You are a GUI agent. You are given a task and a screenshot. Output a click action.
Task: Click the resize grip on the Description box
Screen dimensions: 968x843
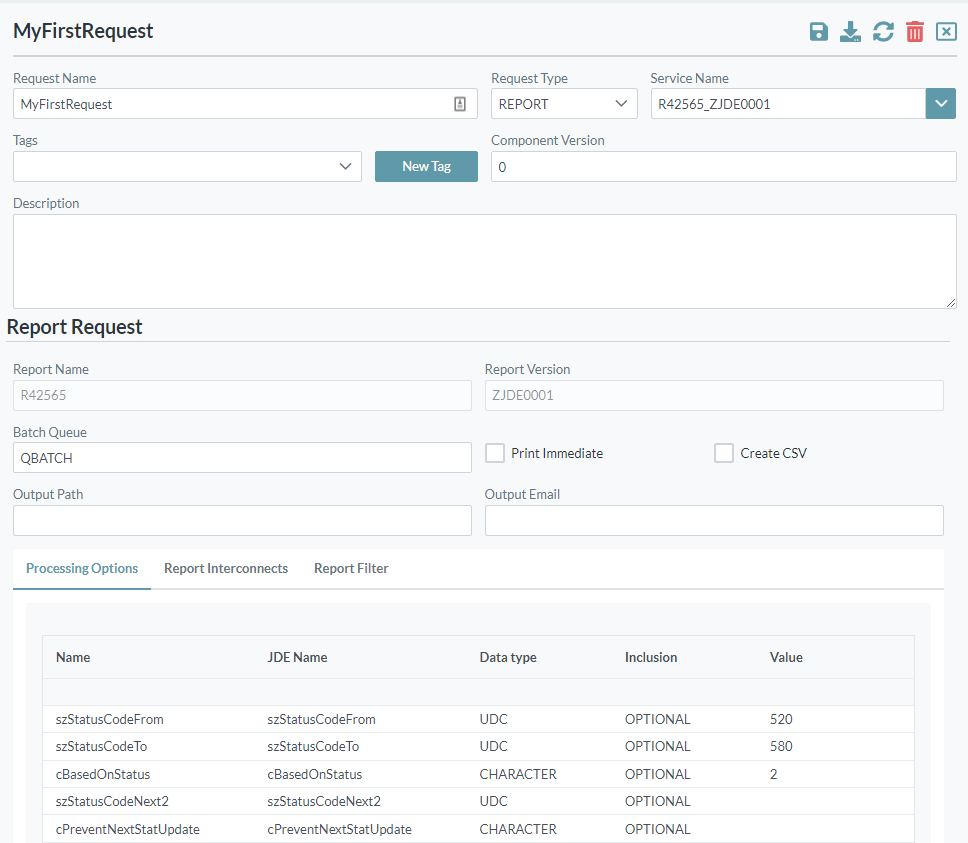click(950, 301)
